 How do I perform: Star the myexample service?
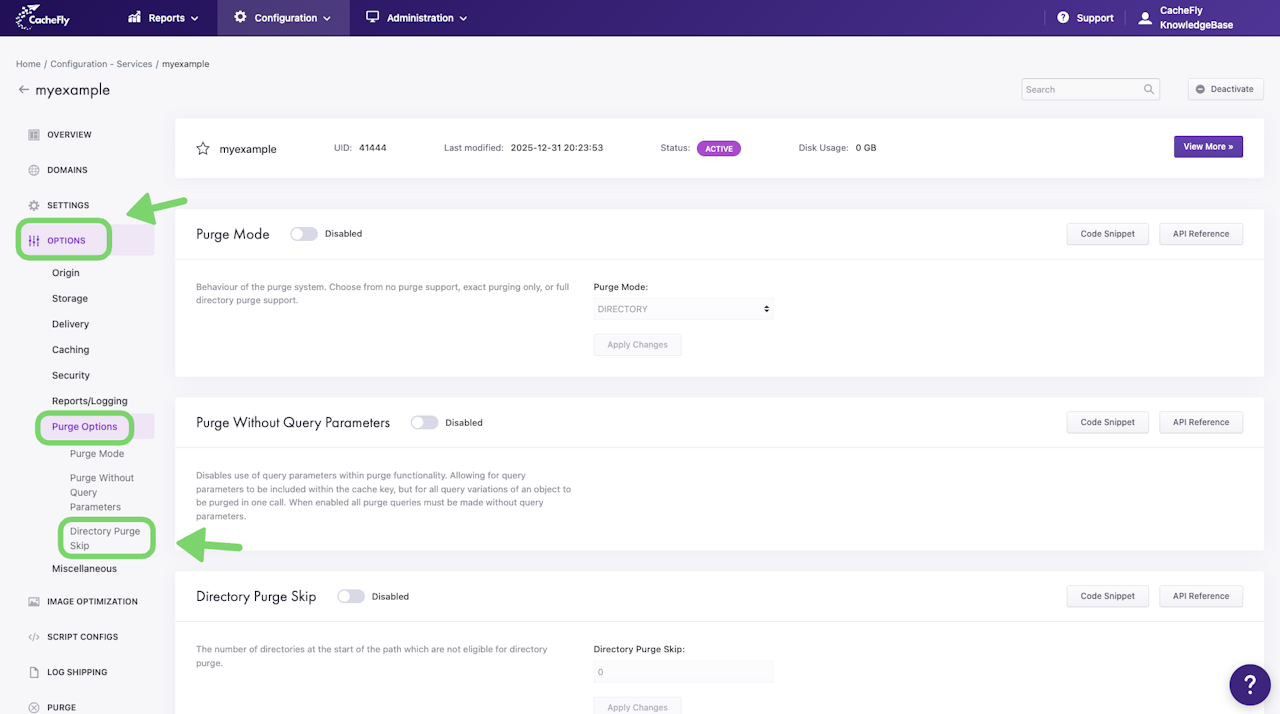pos(203,148)
